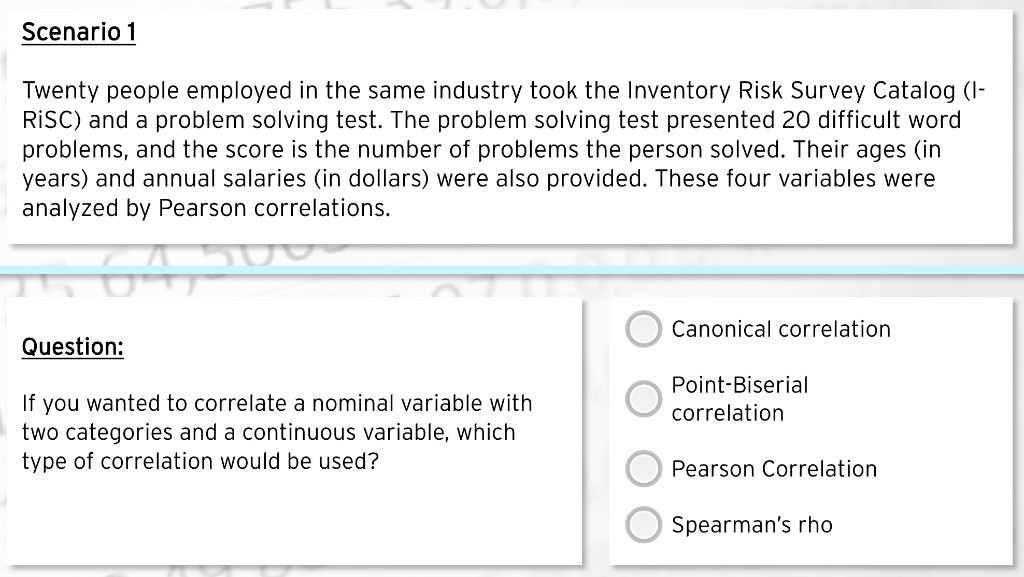1024x577 pixels.
Task: Click the "Pearson Correlation" answer label
Action: click(774, 469)
